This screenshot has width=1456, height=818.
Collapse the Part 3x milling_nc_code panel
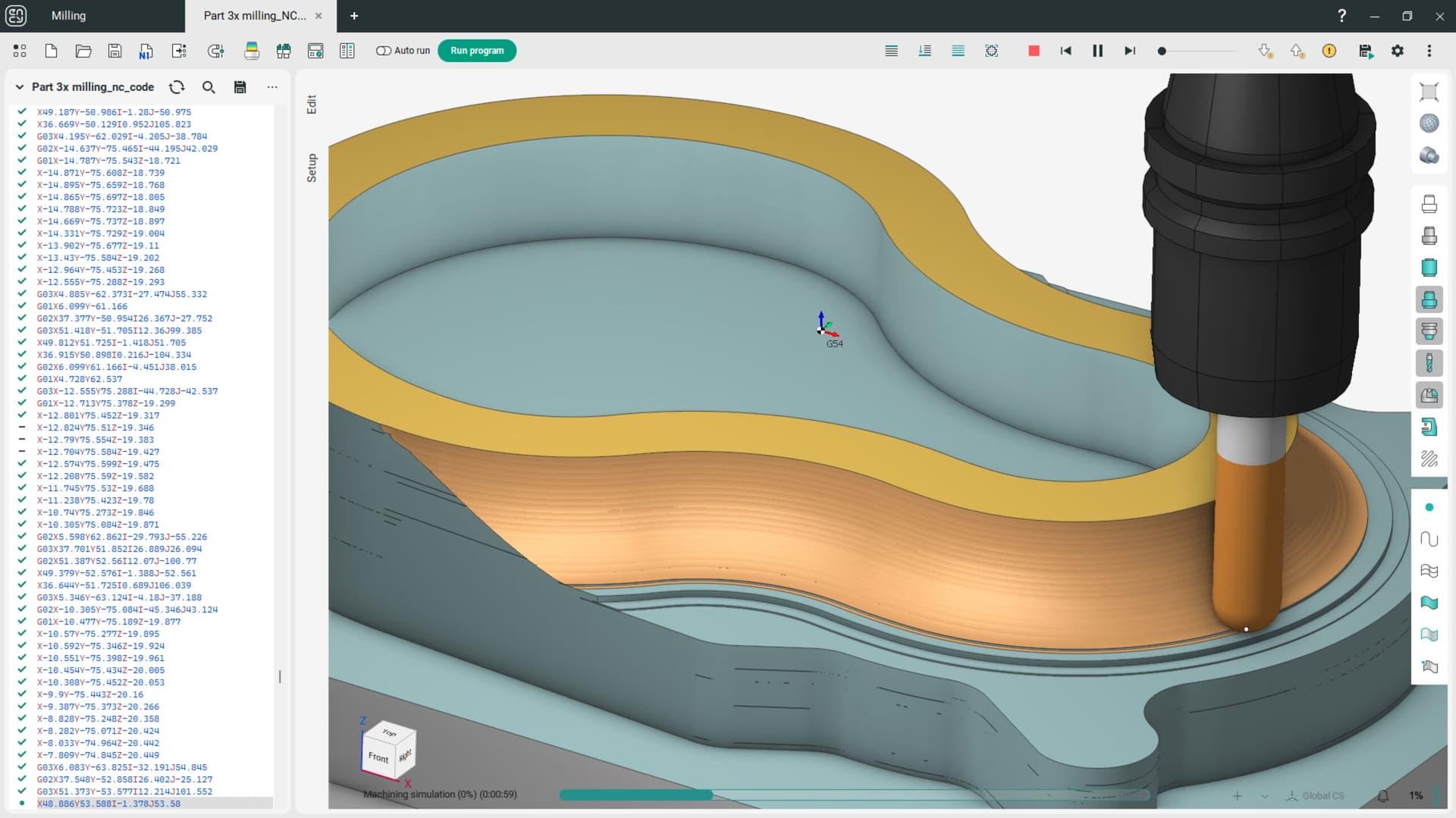coord(19,87)
